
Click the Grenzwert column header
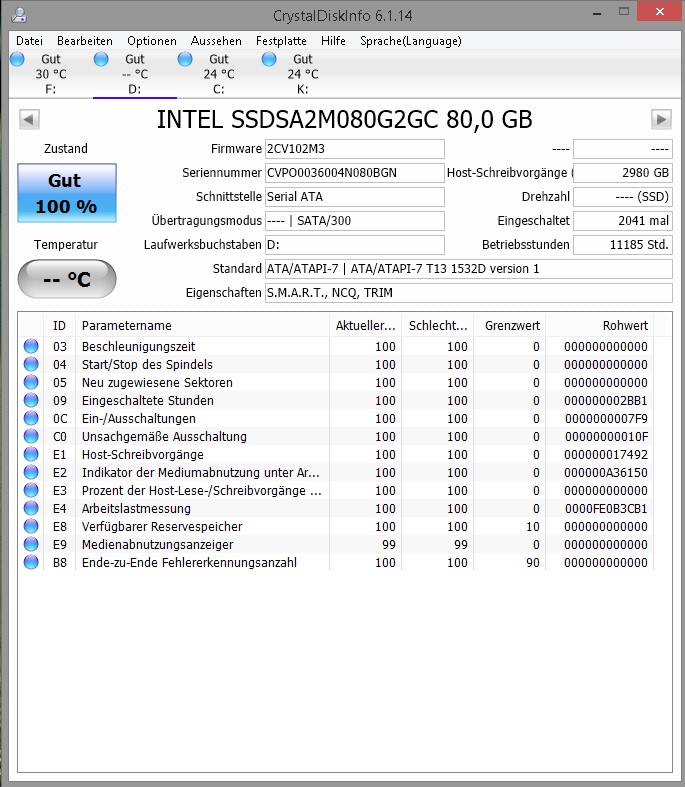pos(509,326)
